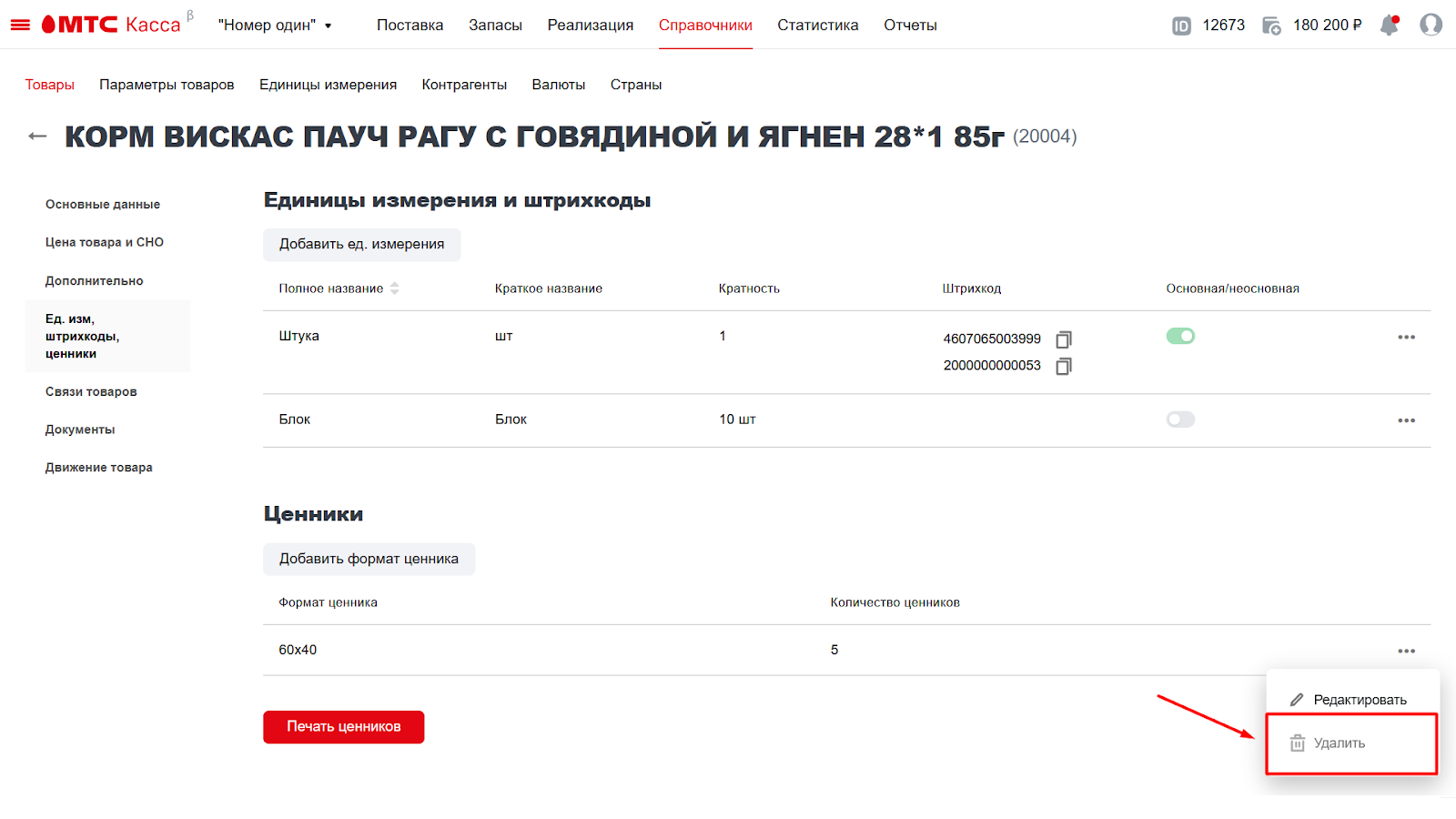
Task: Switch to the Страны tab
Action: coord(636,85)
